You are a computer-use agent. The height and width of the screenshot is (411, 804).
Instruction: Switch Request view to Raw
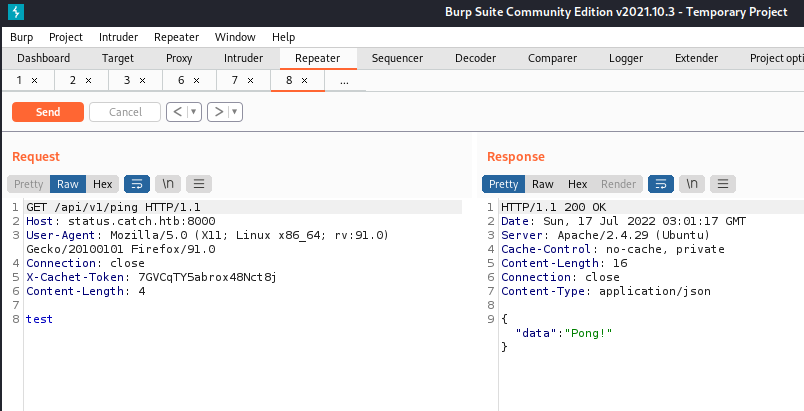[x=68, y=184]
